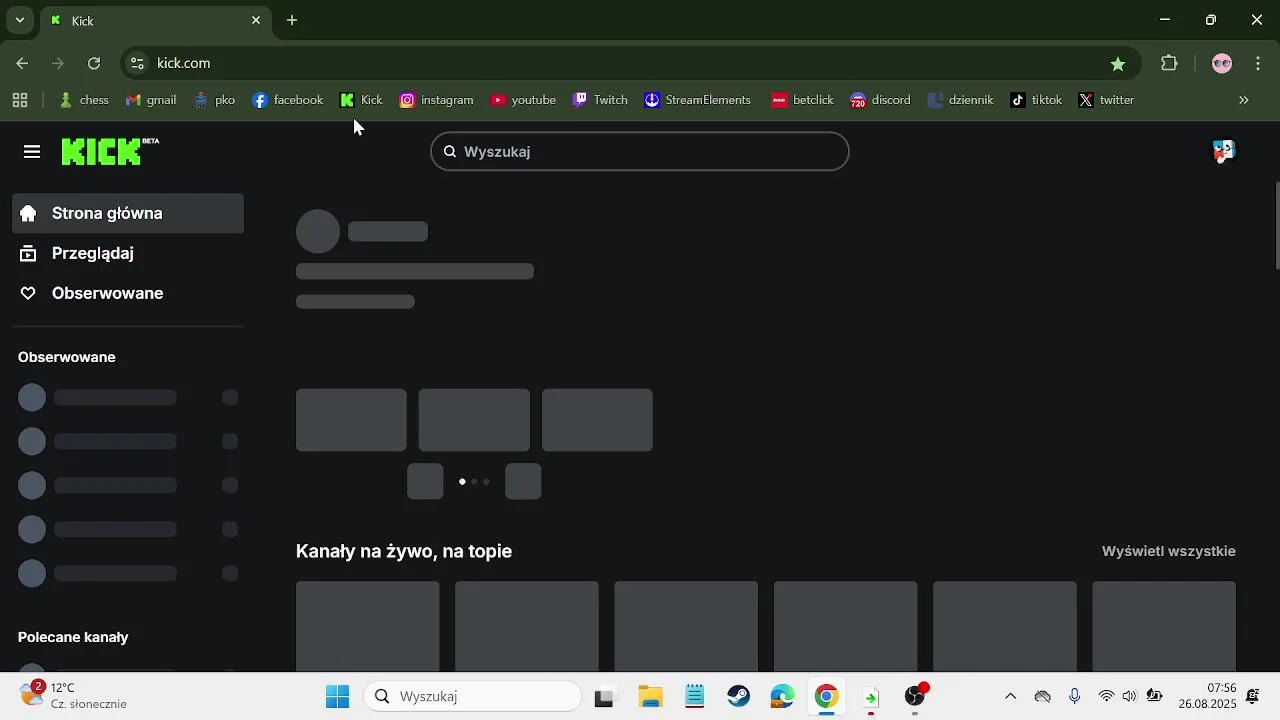Open the user profile avatar on Kick

pyautogui.click(x=1224, y=151)
